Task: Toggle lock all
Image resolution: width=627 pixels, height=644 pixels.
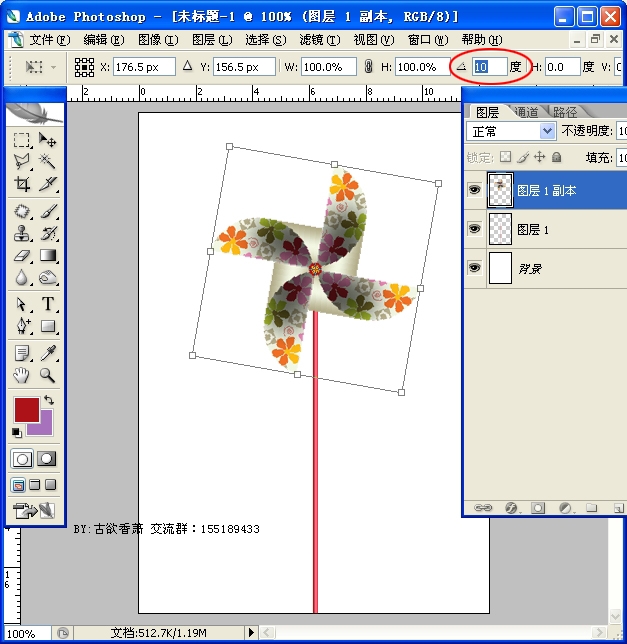Action: [x=556, y=157]
